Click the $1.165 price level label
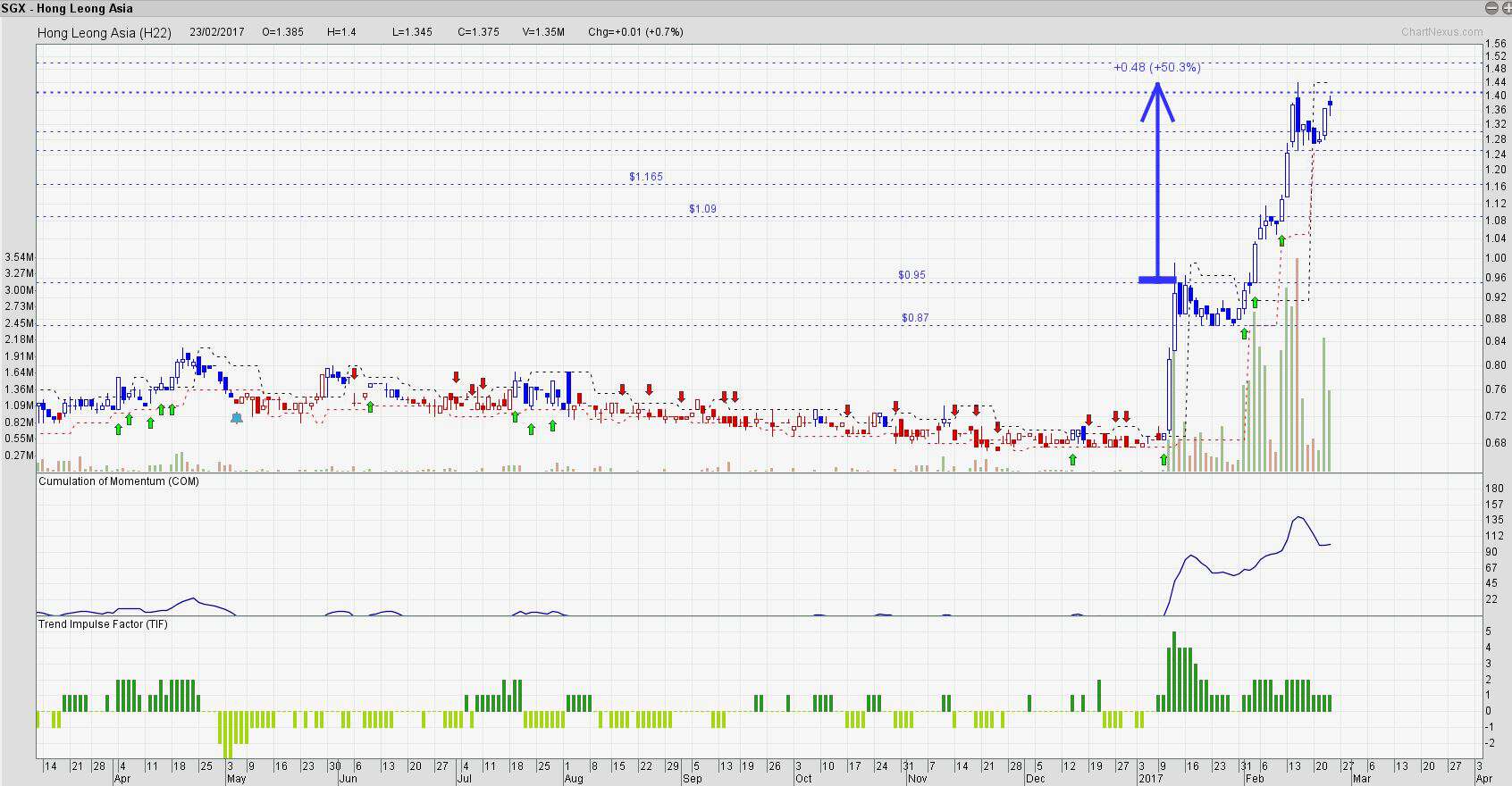Viewport: 1512px width, 786px height. point(646,177)
